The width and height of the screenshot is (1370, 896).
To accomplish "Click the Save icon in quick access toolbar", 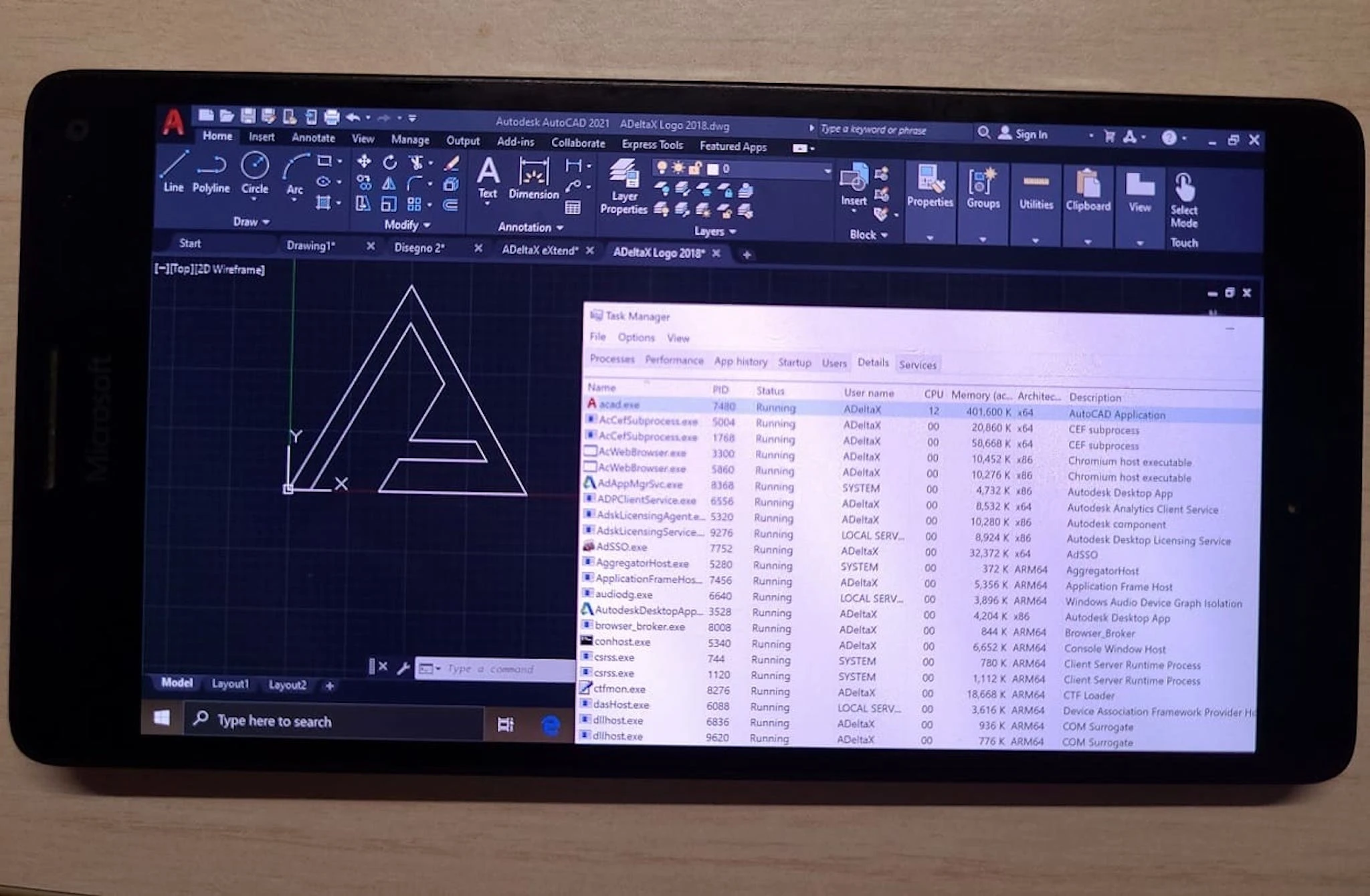I will (x=248, y=116).
